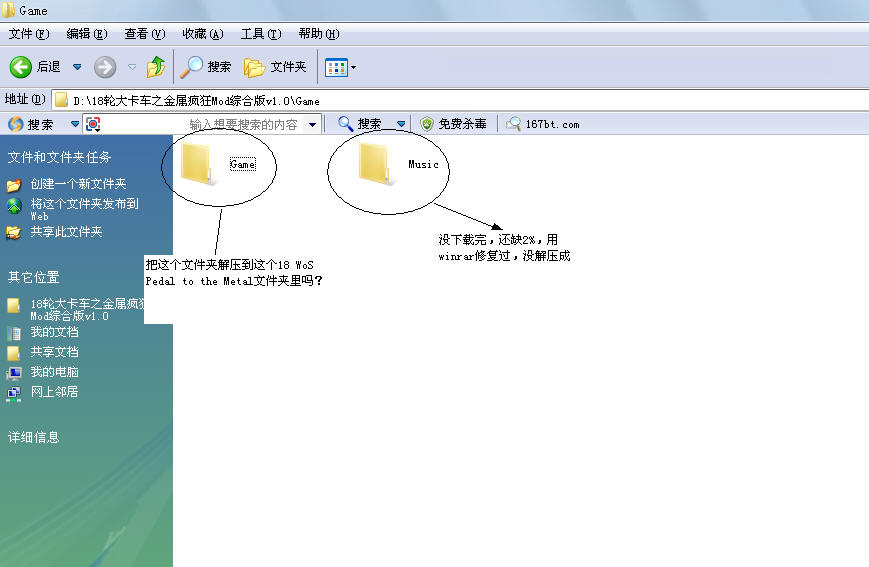Click the 网上邻居 network icon
This screenshot has width=869, height=567.
click(14, 394)
